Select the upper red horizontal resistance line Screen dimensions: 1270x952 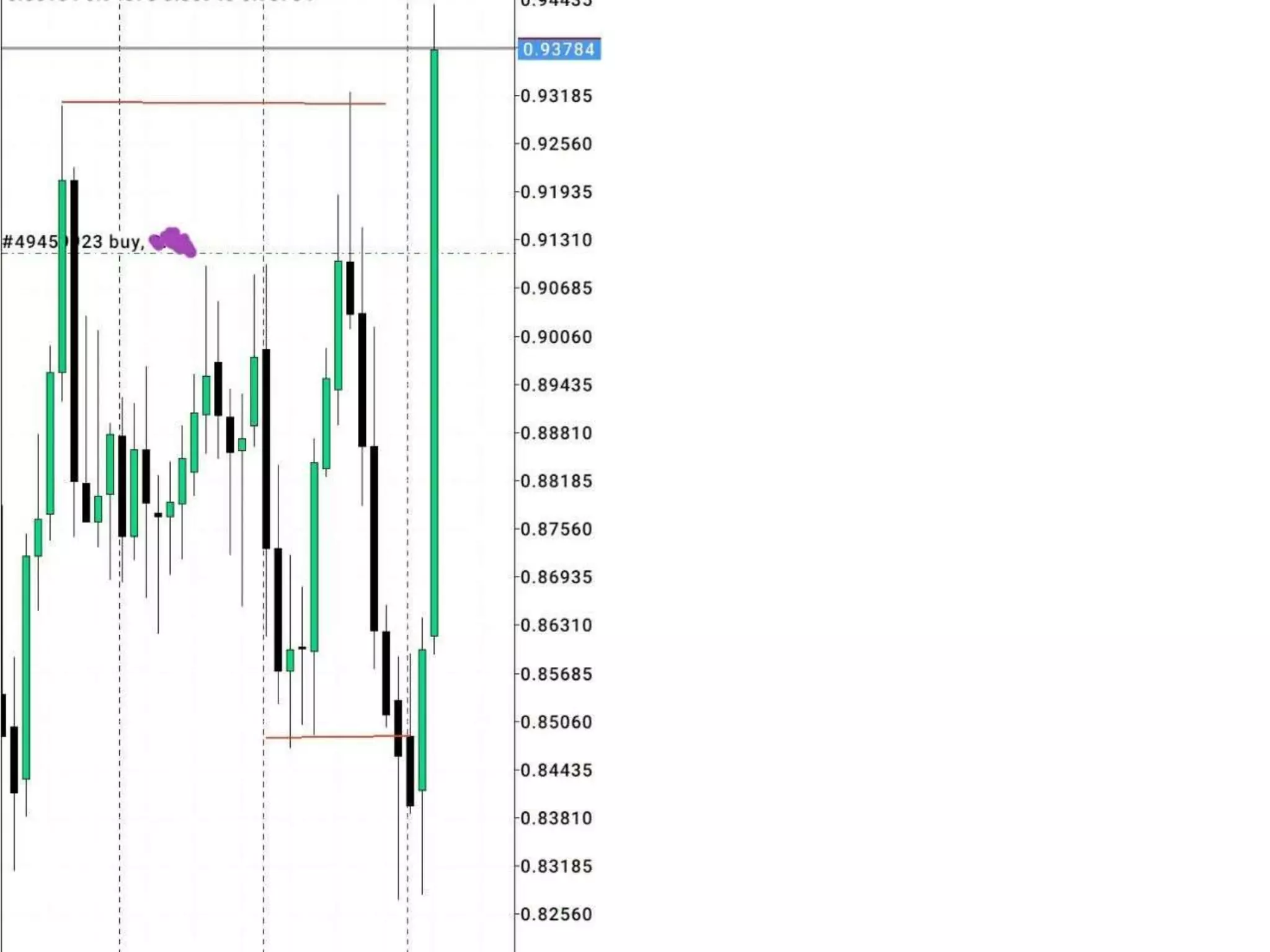pyautogui.click(x=223, y=102)
